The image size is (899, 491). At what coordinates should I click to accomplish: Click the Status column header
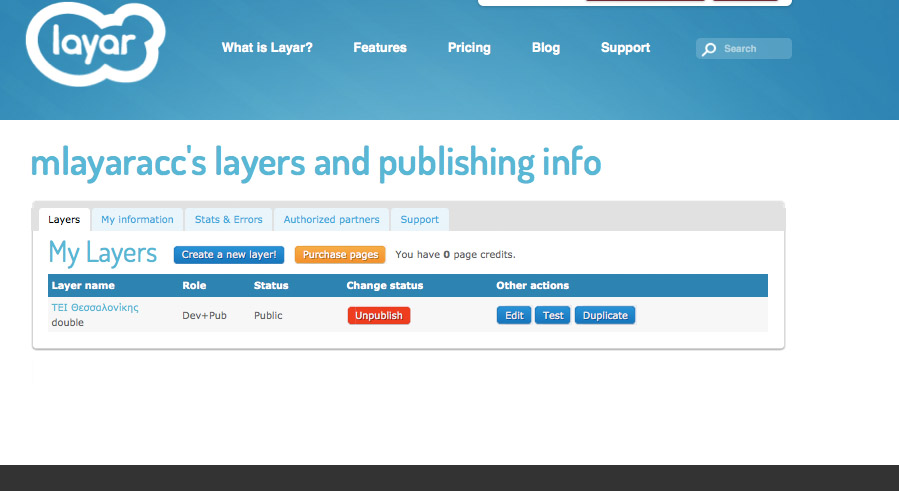[271, 286]
